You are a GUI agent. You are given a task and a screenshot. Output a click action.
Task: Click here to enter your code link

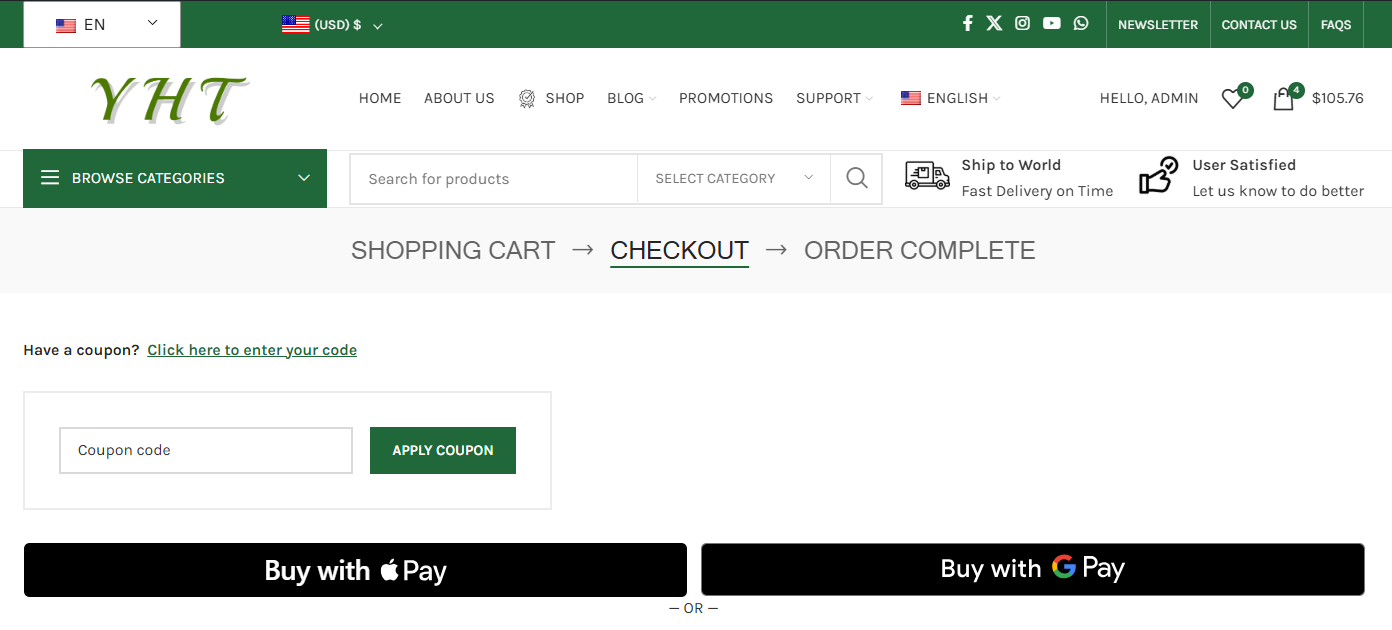(252, 350)
